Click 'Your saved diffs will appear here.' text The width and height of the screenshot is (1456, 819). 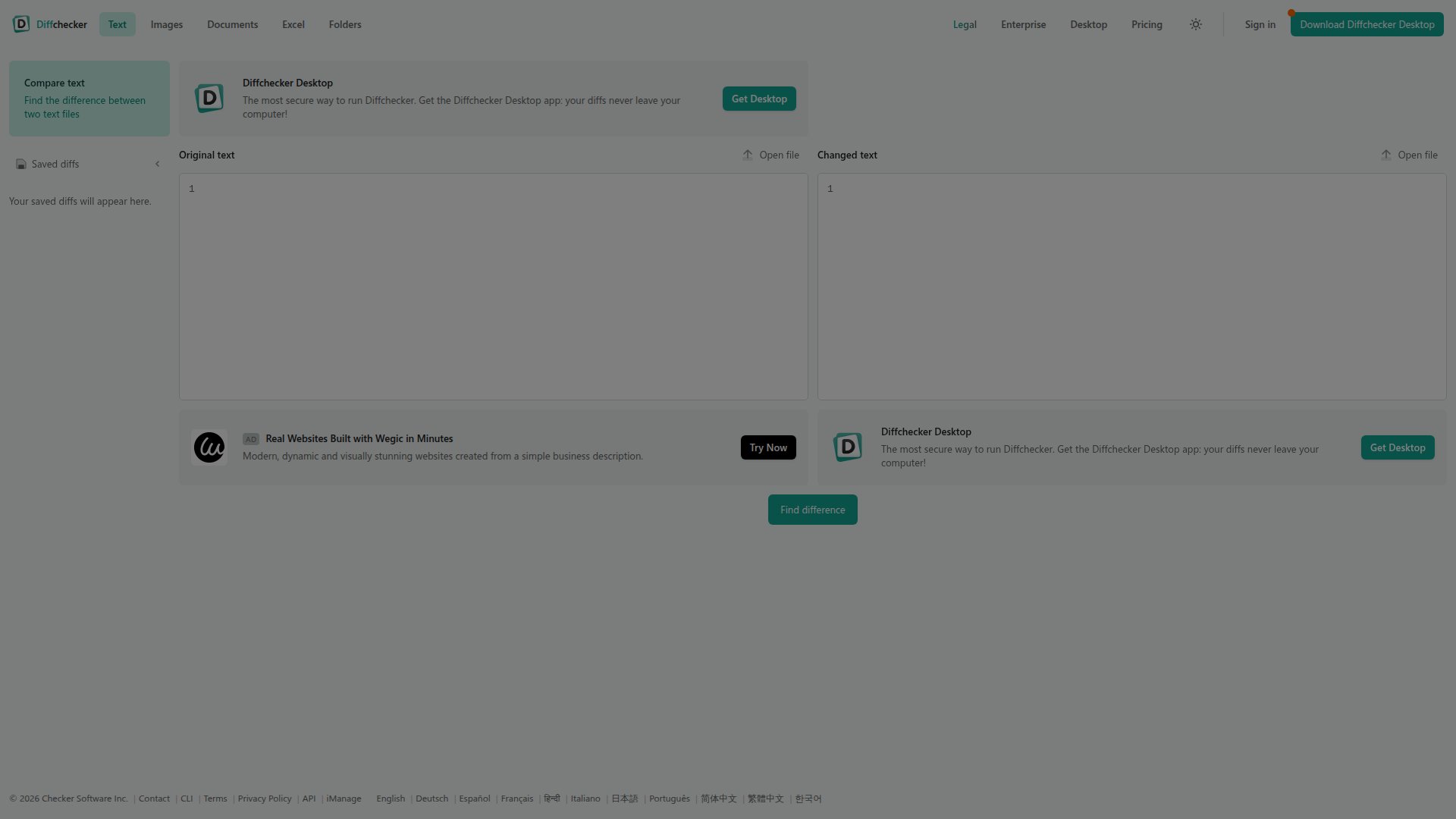click(80, 201)
